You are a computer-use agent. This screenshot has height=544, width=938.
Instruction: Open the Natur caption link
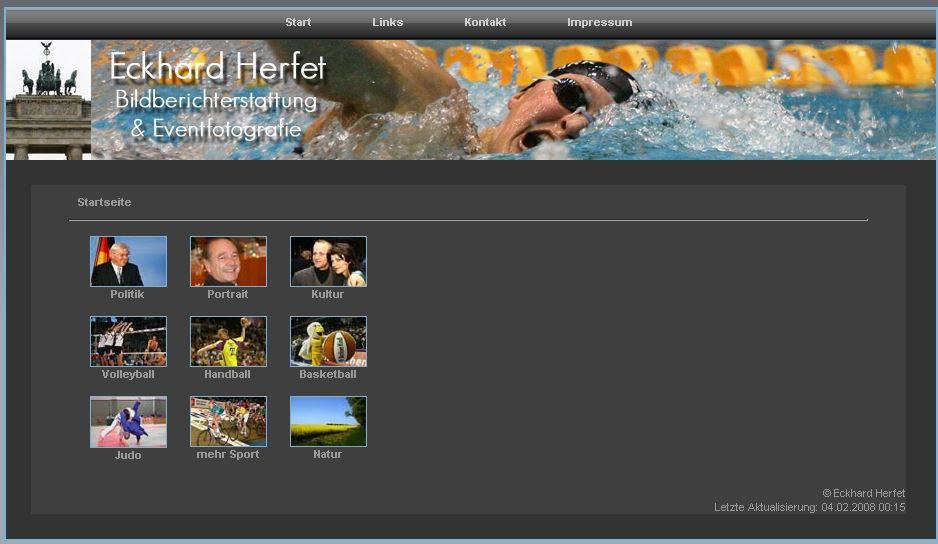pos(327,455)
